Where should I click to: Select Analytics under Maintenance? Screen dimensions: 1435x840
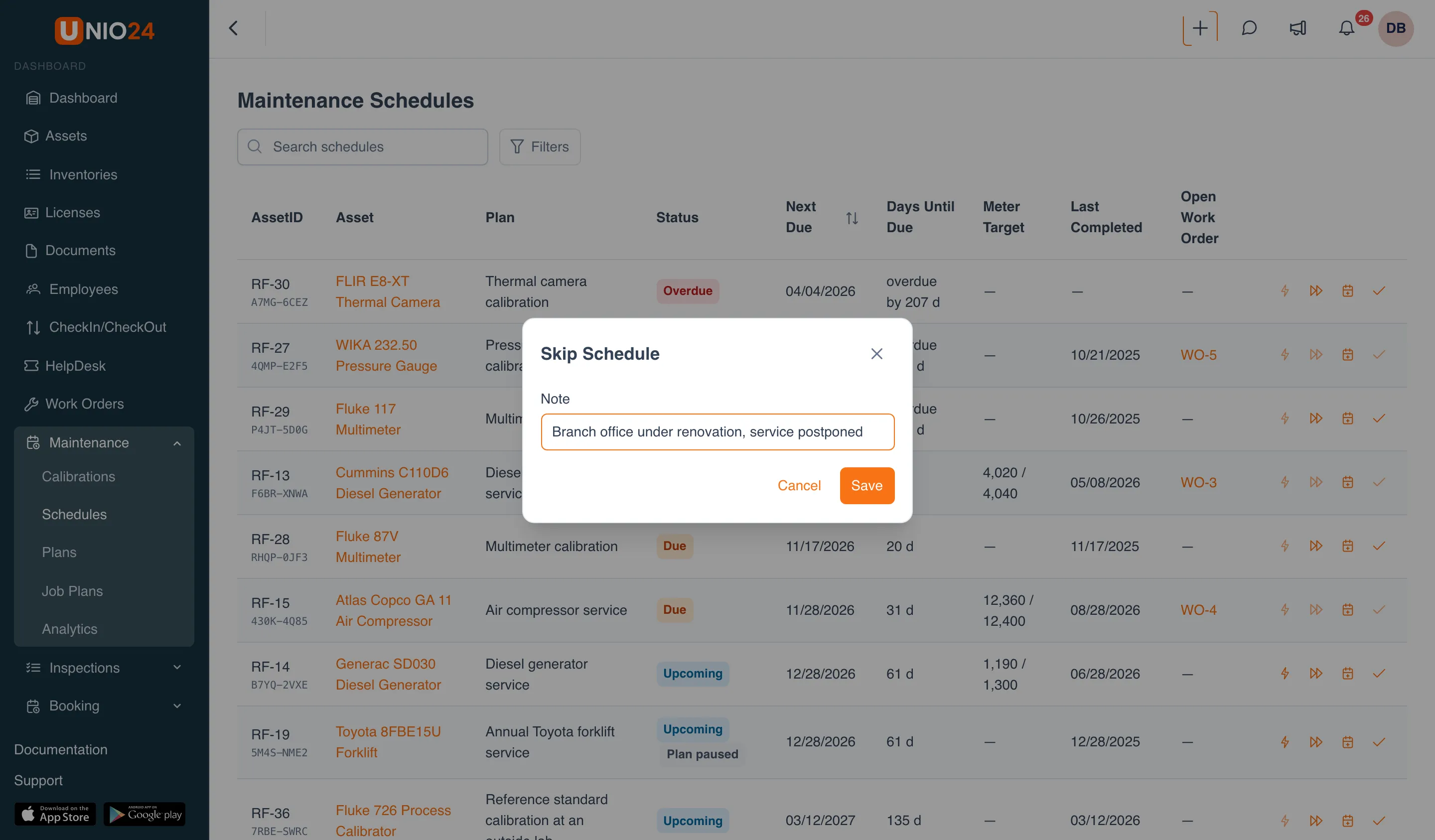(x=69, y=629)
